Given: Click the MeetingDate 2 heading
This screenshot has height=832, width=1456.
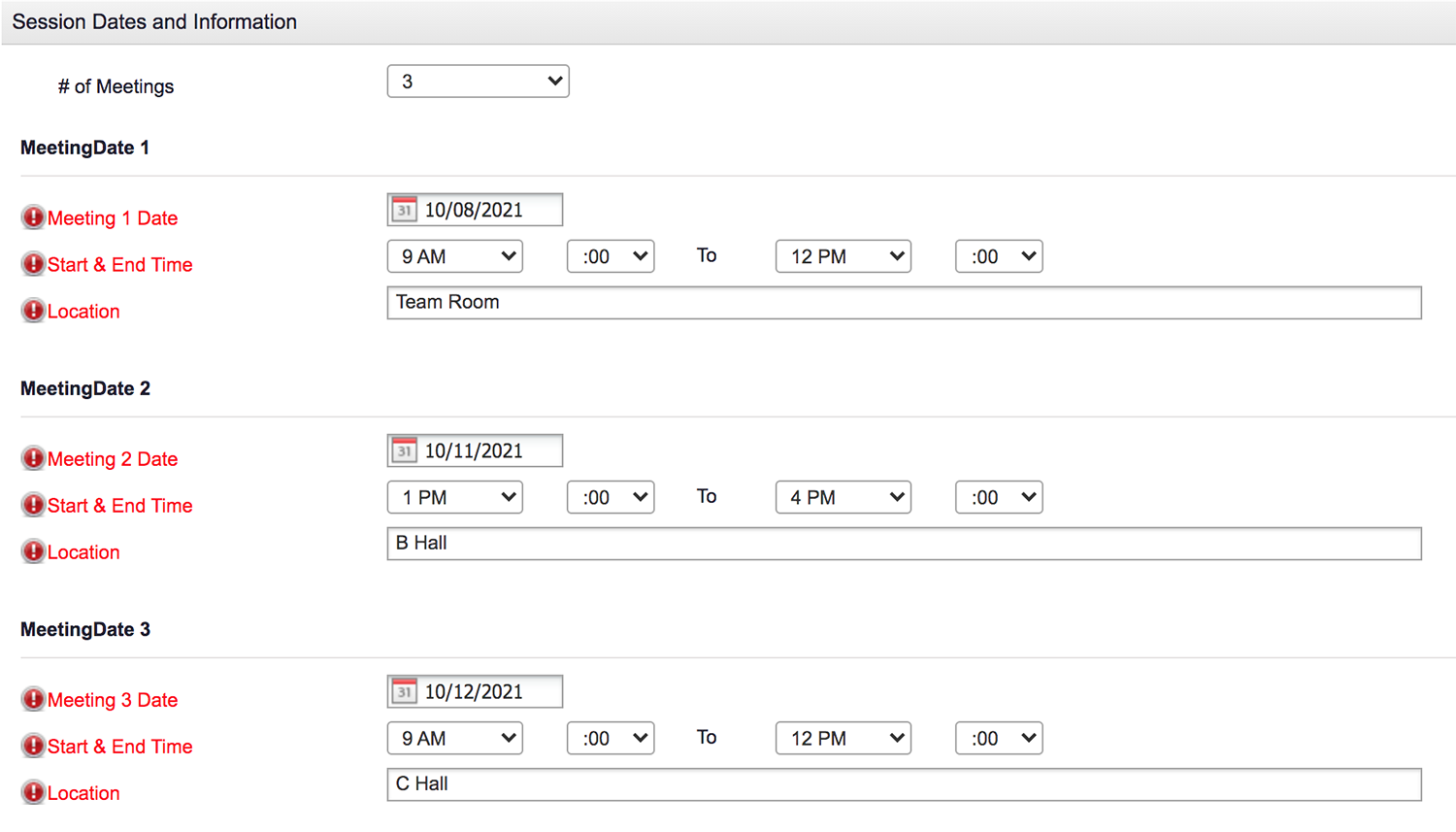Looking at the screenshot, I should pyautogui.click(x=85, y=388).
